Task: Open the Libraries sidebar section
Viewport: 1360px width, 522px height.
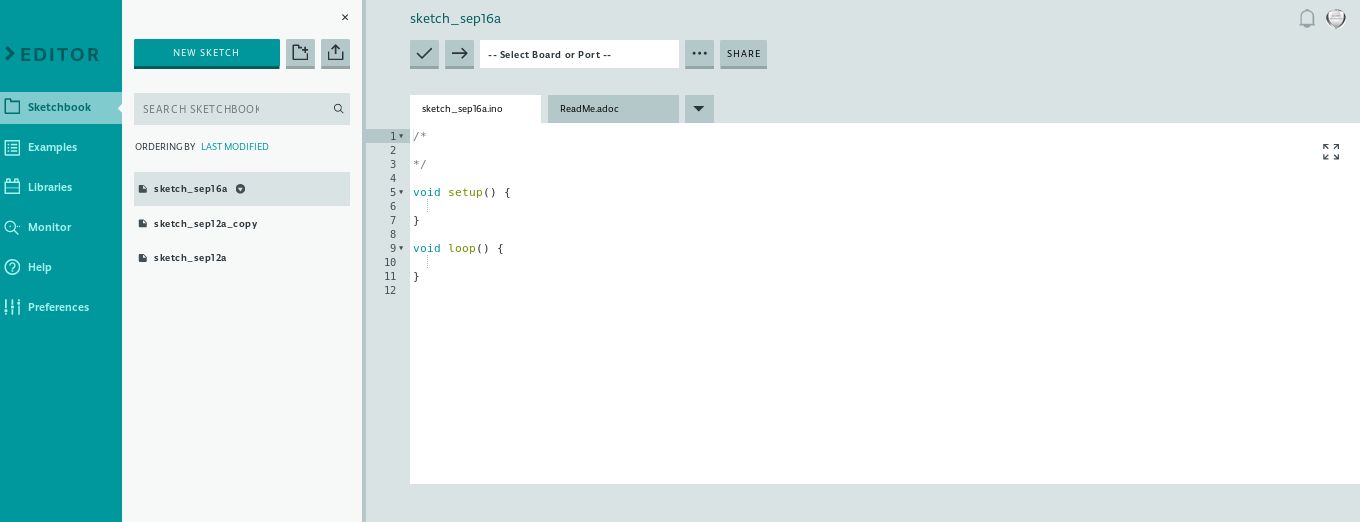Action: pyautogui.click(x=50, y=187)
